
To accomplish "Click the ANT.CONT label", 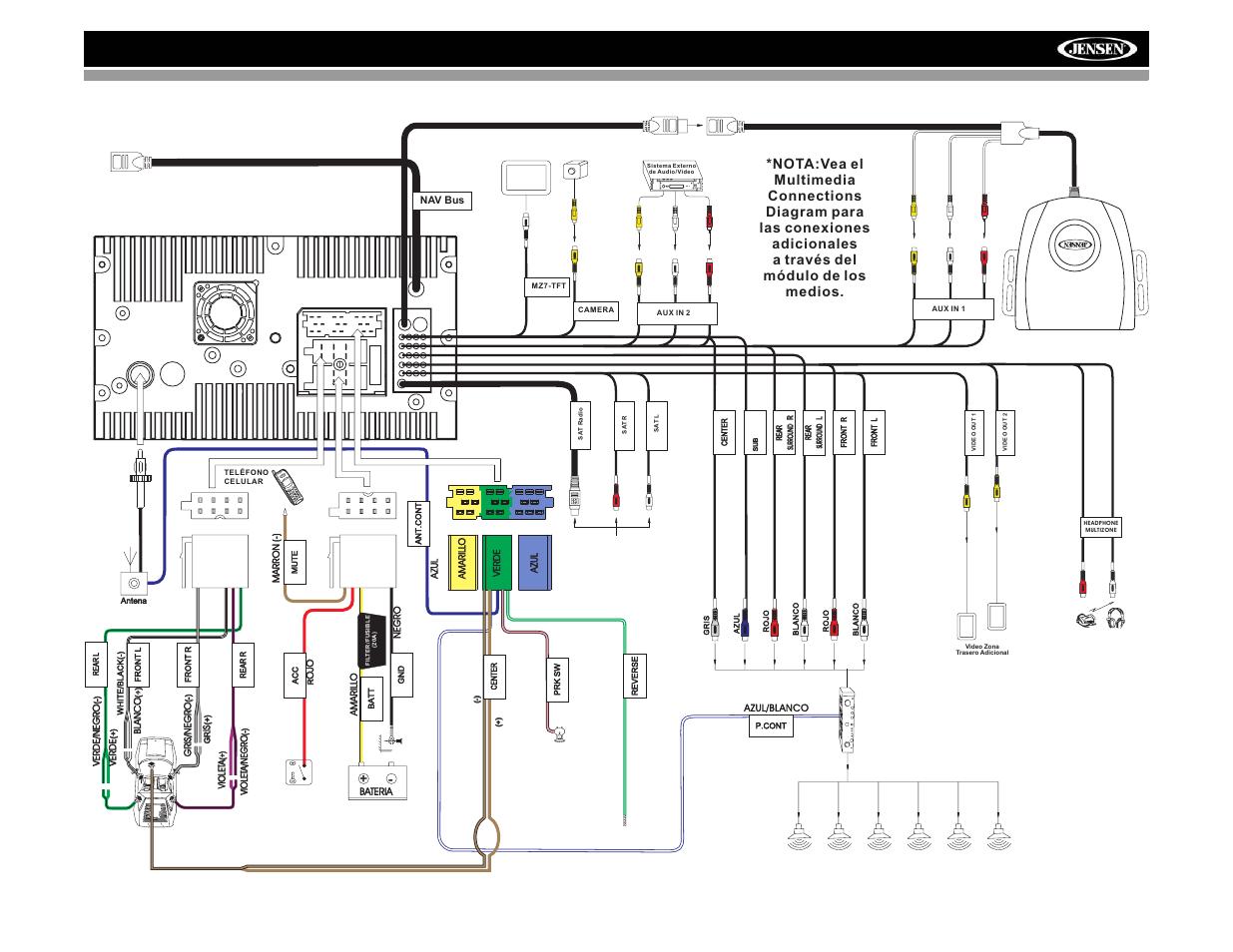I will coord(419,524).
